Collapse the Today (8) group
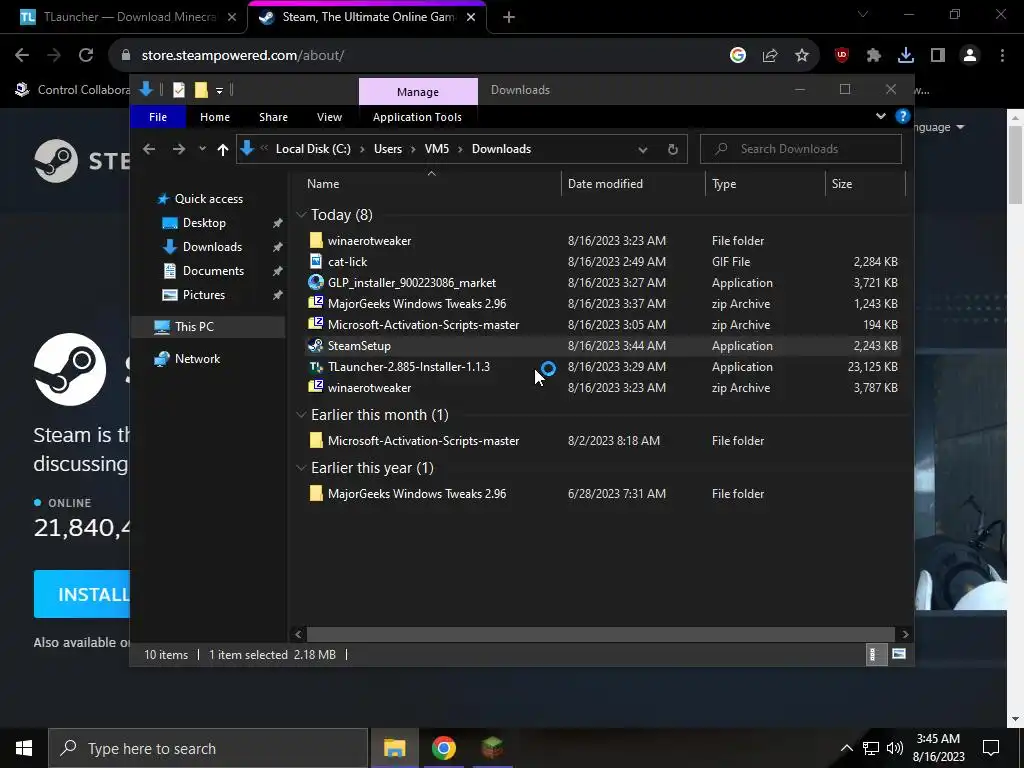Viewport: 1024px width, 768px height. pyautogui.click(x=301, y=215)
